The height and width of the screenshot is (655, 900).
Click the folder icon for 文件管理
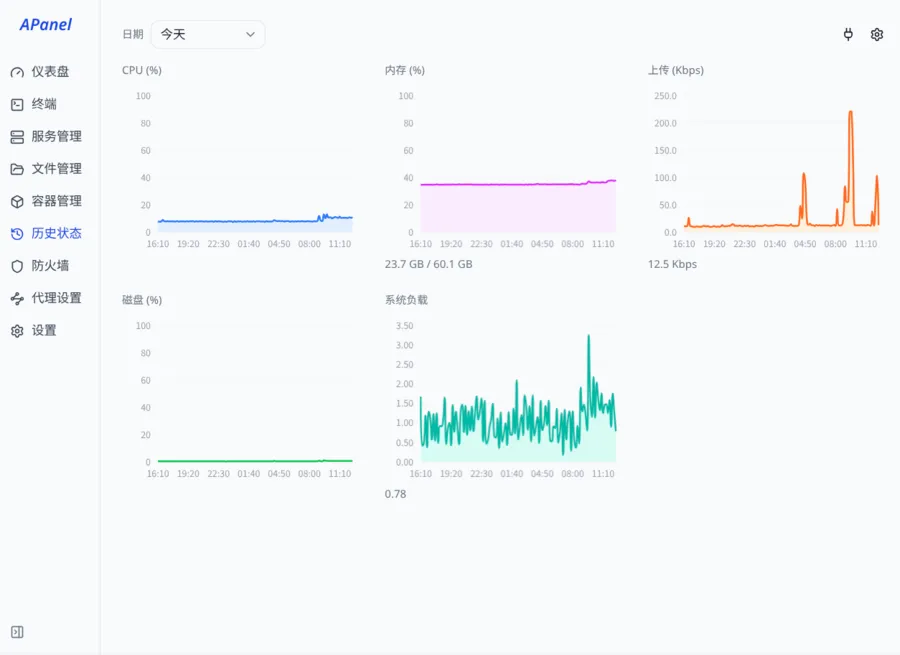tap(17, 169)
